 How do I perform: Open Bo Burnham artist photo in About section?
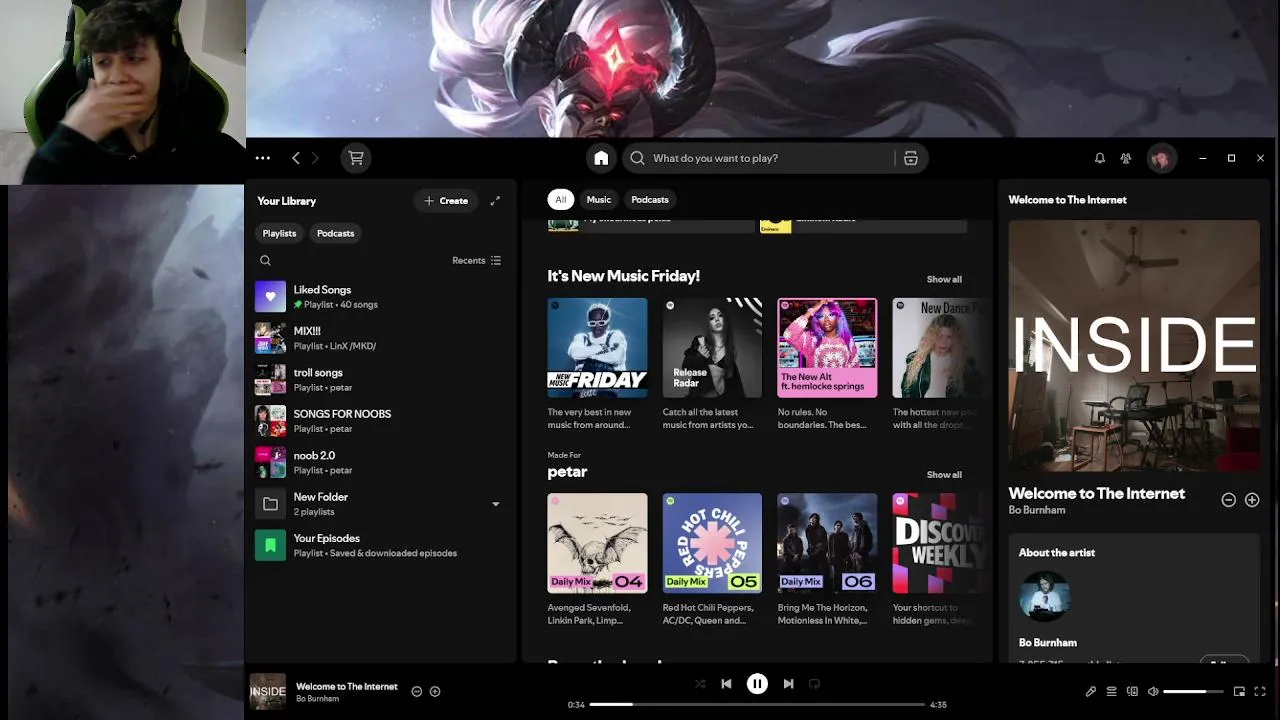coord(1045,597)
